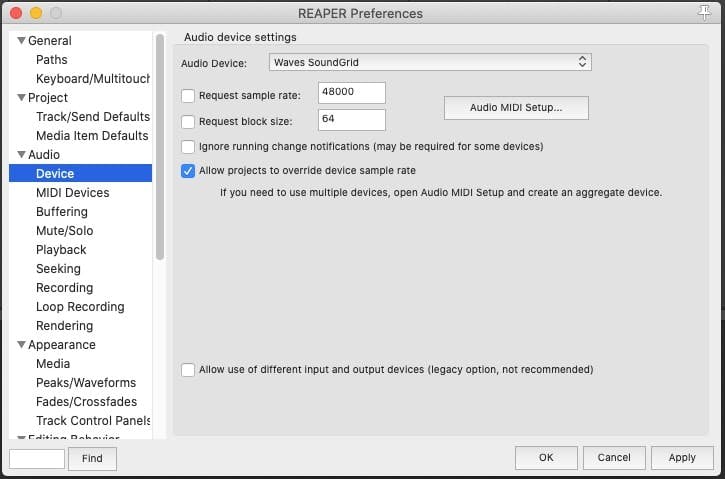Select Media Item Defaults page

92,135
